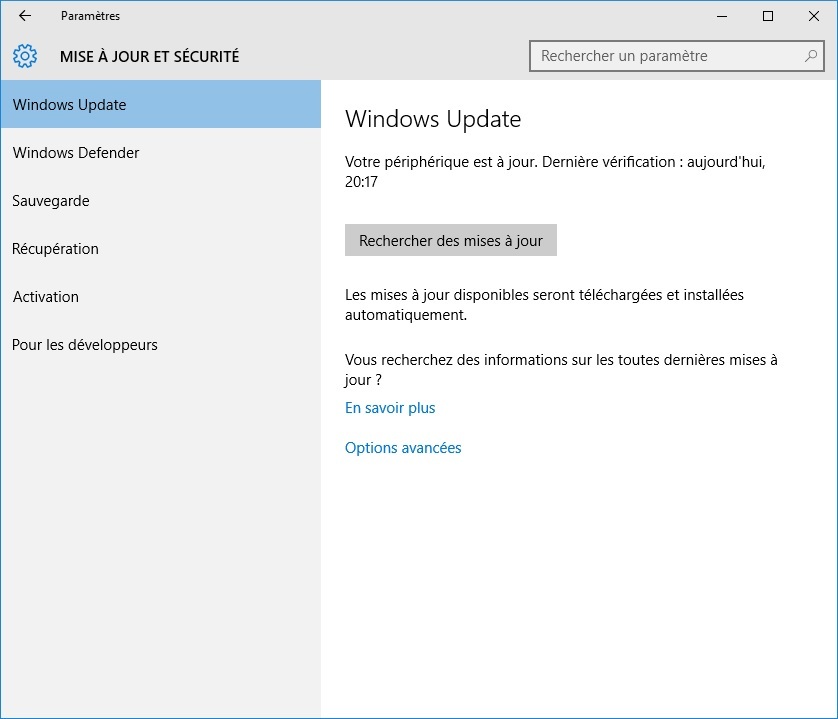This screenshot has height=719, width=838.
Task: Select Windows Update in sidebar
Action: click(161, 104)
